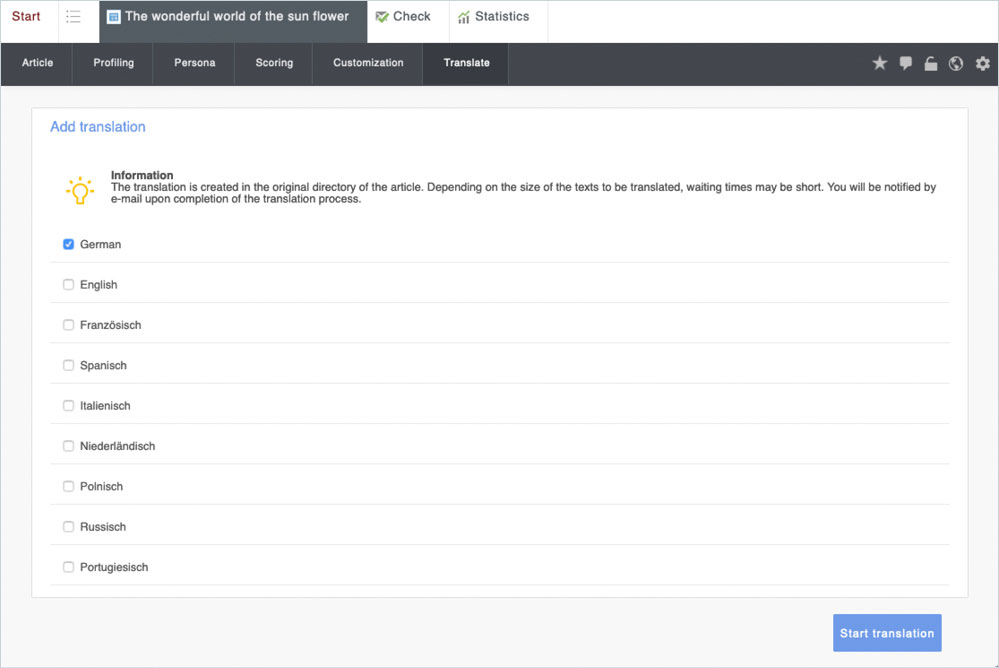Uncheck the German checkbox
Image resolution: width=999 pixels, height=668 pixels.
[68, 244]
